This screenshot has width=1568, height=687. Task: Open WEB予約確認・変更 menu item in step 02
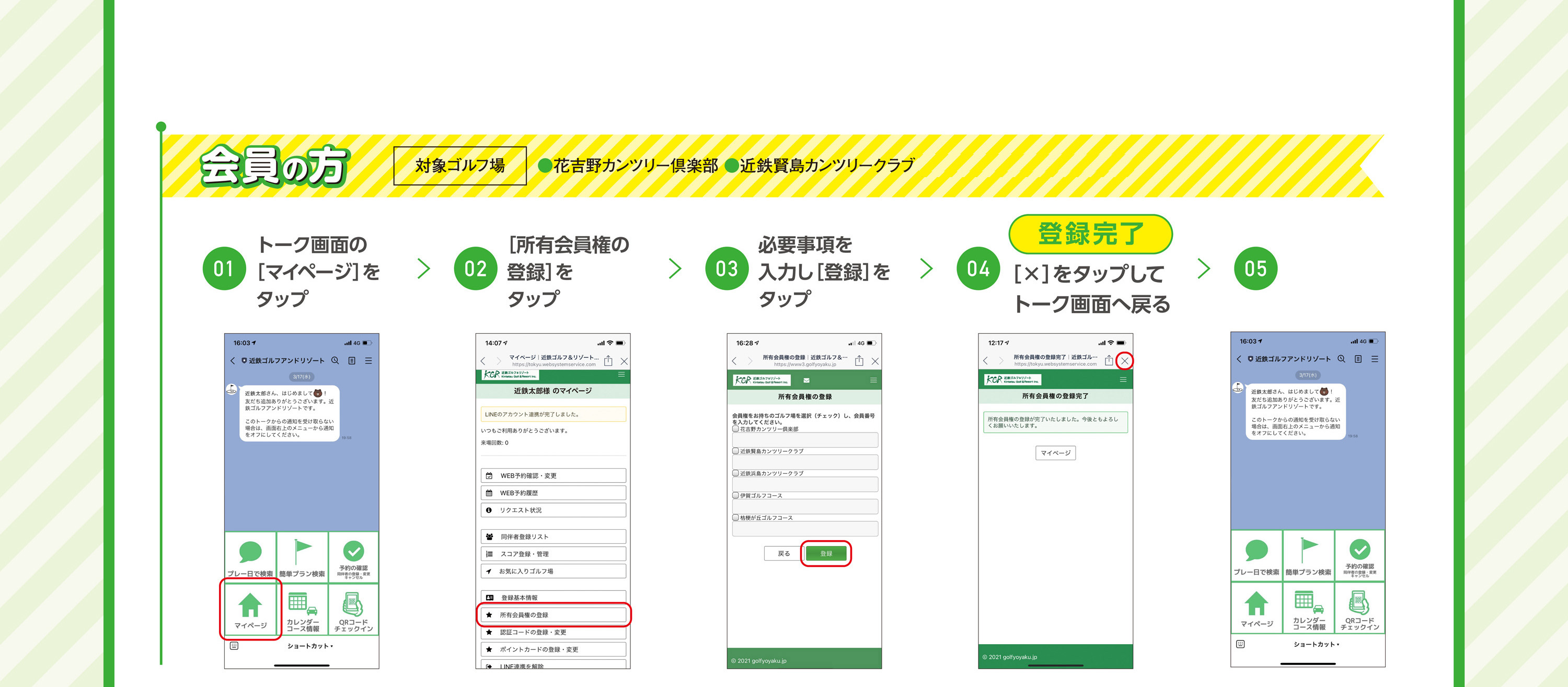[x=554, y=475]
